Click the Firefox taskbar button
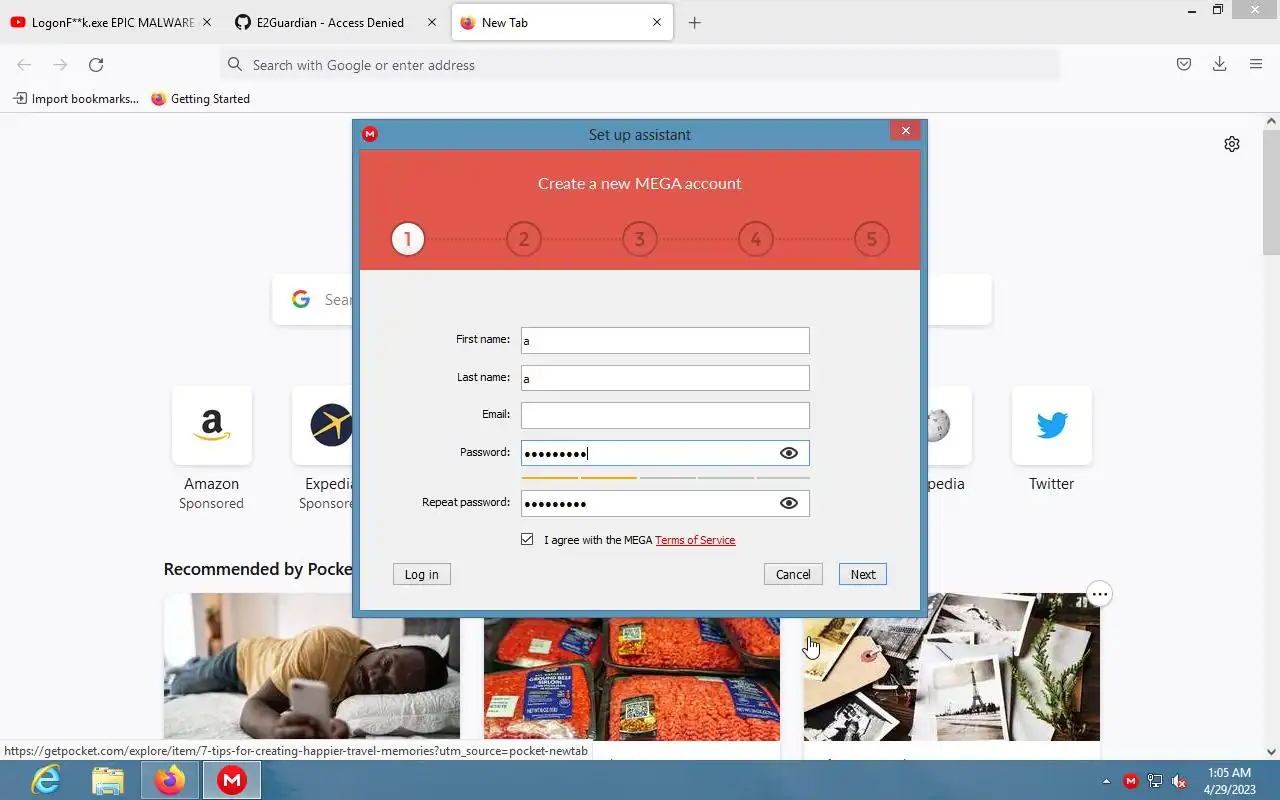 pyautogui.click(x=170, y=780)
